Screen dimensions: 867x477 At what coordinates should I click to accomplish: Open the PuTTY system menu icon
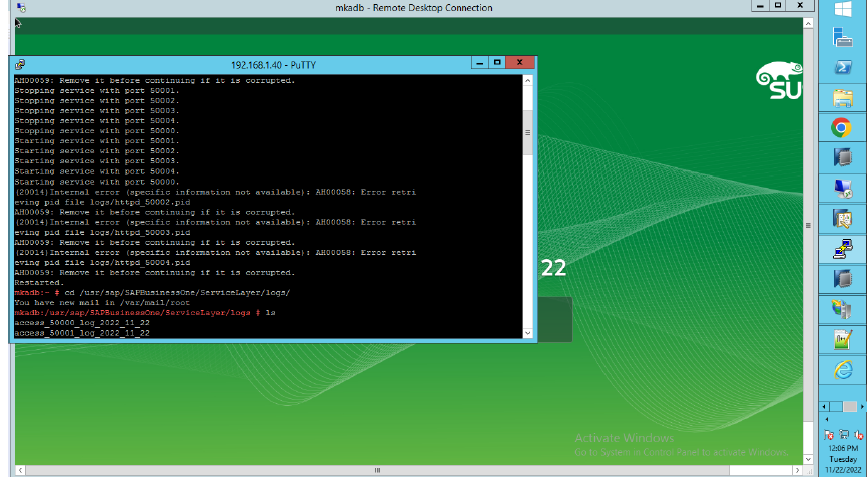19,64
